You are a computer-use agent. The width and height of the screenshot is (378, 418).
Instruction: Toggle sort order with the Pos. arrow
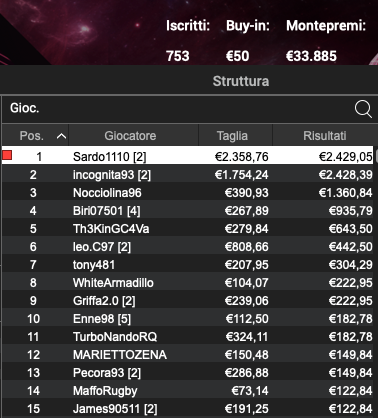61,136
